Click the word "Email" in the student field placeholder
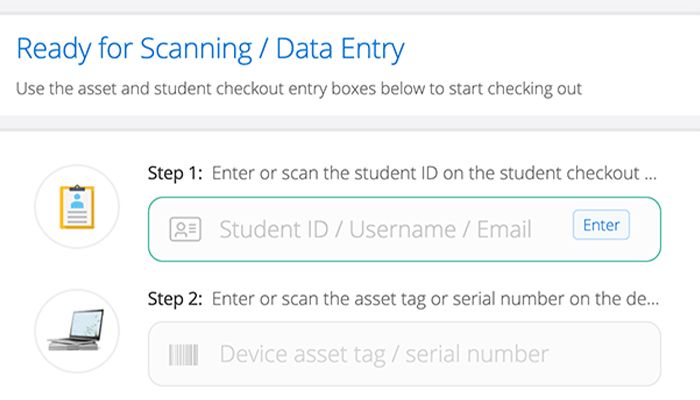The height and width of the screenshot is (400, 700). click(x=503, y=229)
